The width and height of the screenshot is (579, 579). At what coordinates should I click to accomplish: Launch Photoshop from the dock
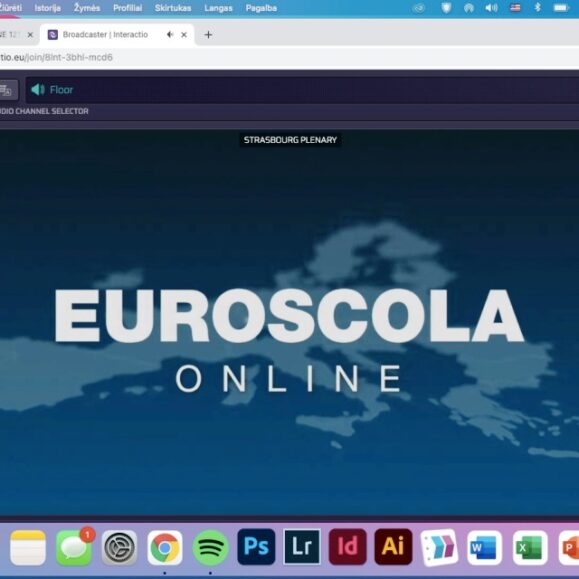pos(256,547)
